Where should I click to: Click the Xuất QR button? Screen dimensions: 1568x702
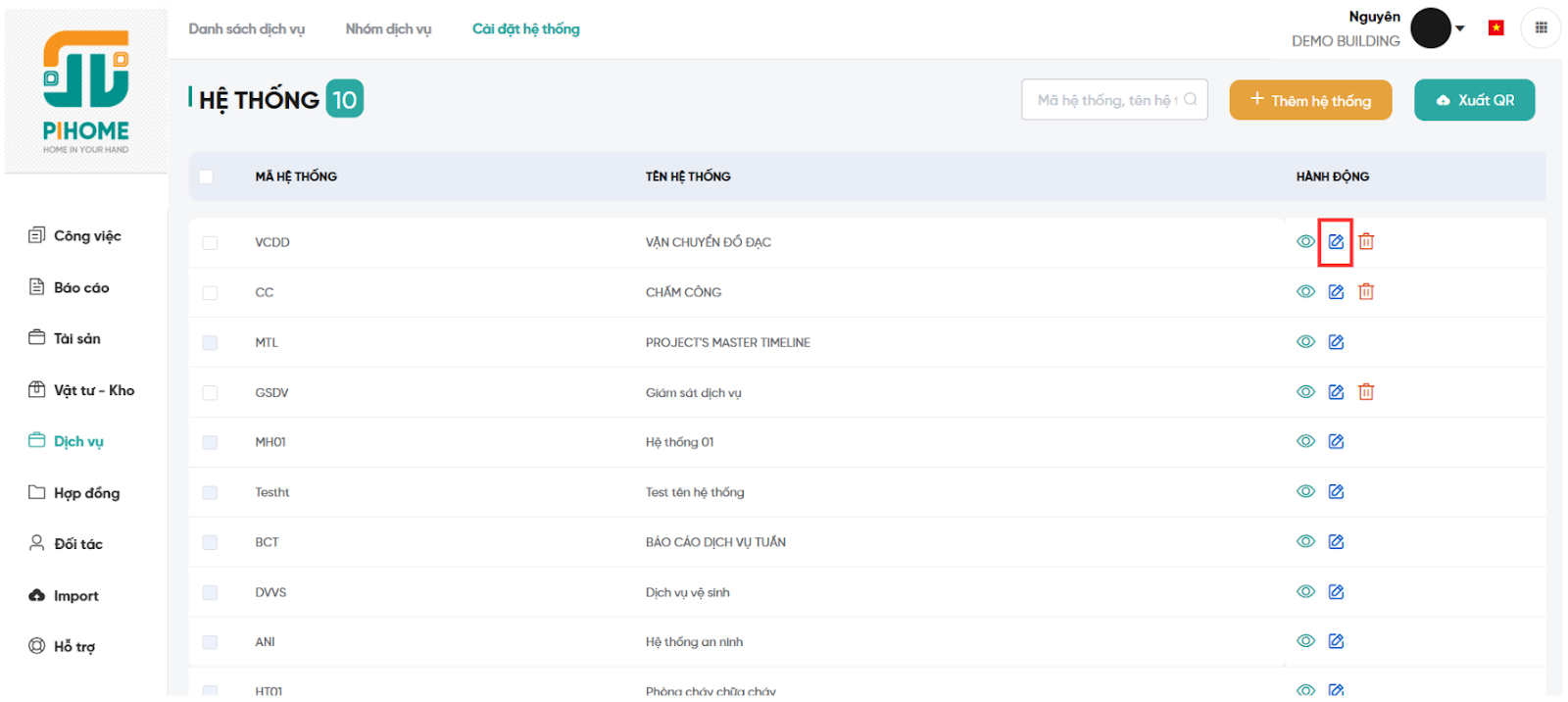pos(1474,100)
